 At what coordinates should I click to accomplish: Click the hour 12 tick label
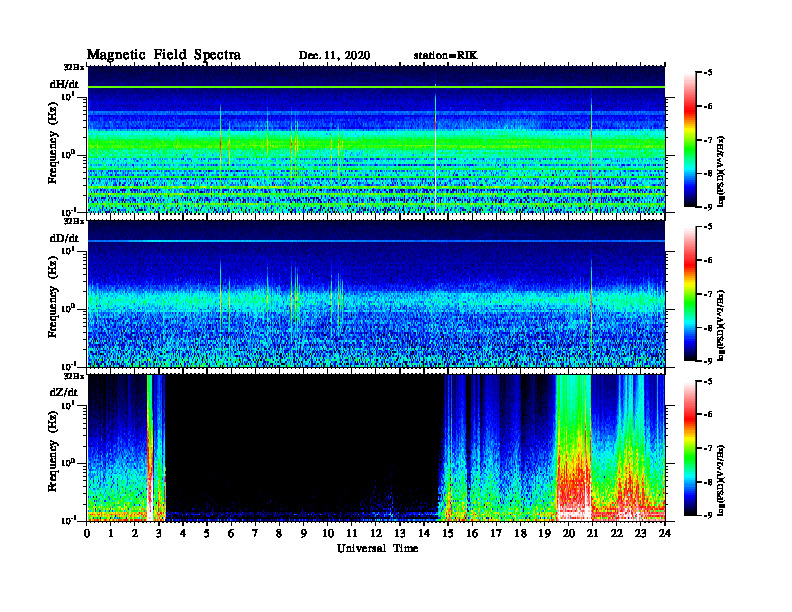click(376, 533)
